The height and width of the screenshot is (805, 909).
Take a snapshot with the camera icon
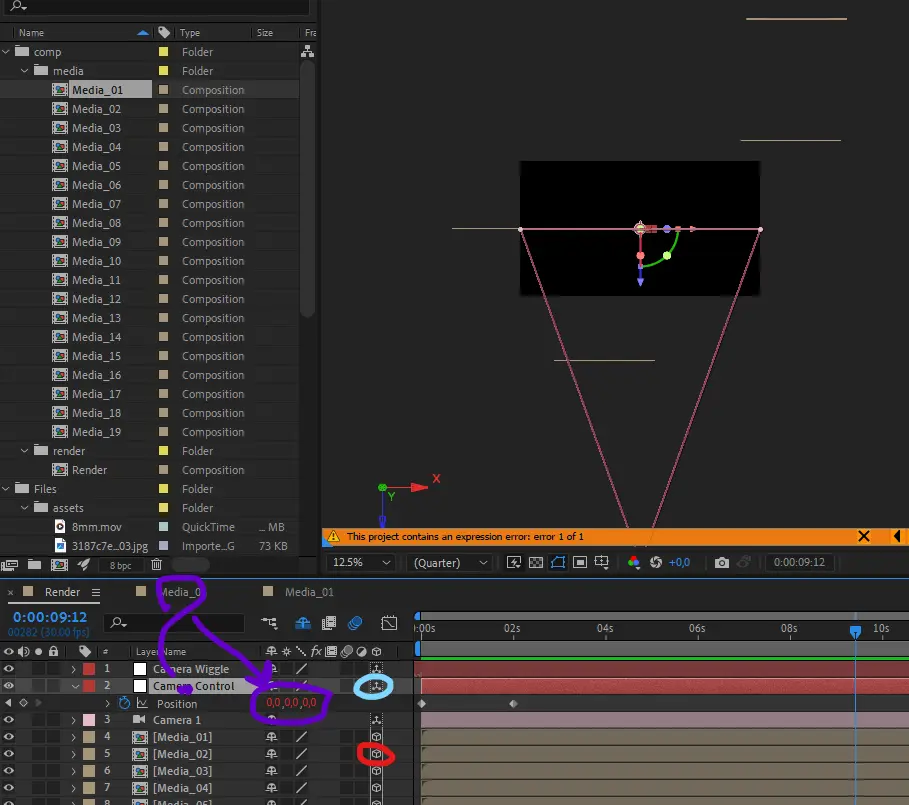(x=722, y=563)
